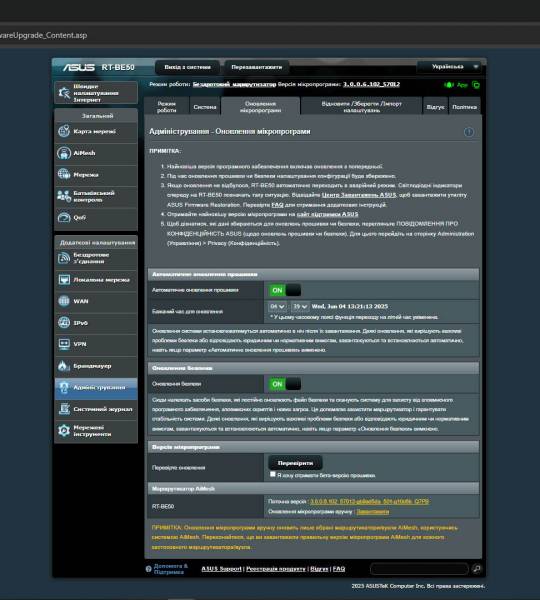Turn off the security update switch
Viewport: 540px width, 600px height.
click(x=285, y=384)
